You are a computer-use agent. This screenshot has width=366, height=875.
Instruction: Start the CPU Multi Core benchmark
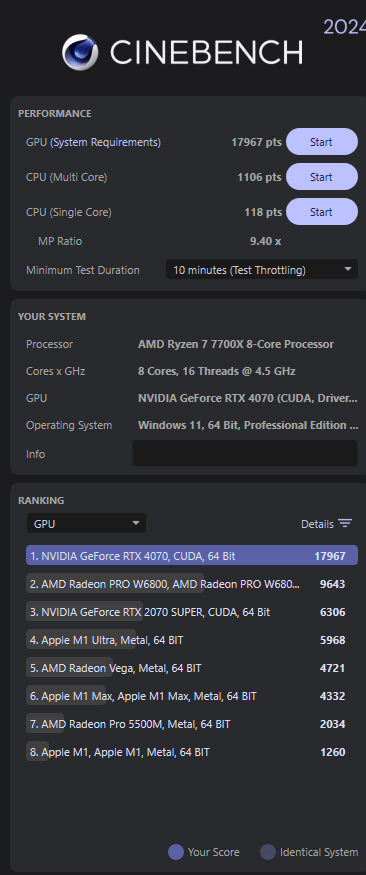click(322, 177)
